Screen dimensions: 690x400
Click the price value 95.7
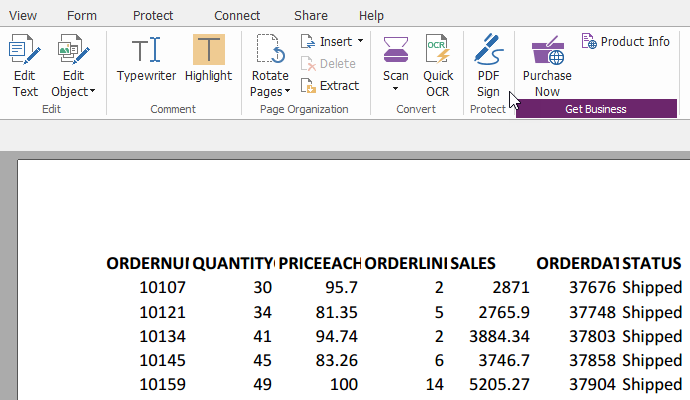tap(341, 288)
